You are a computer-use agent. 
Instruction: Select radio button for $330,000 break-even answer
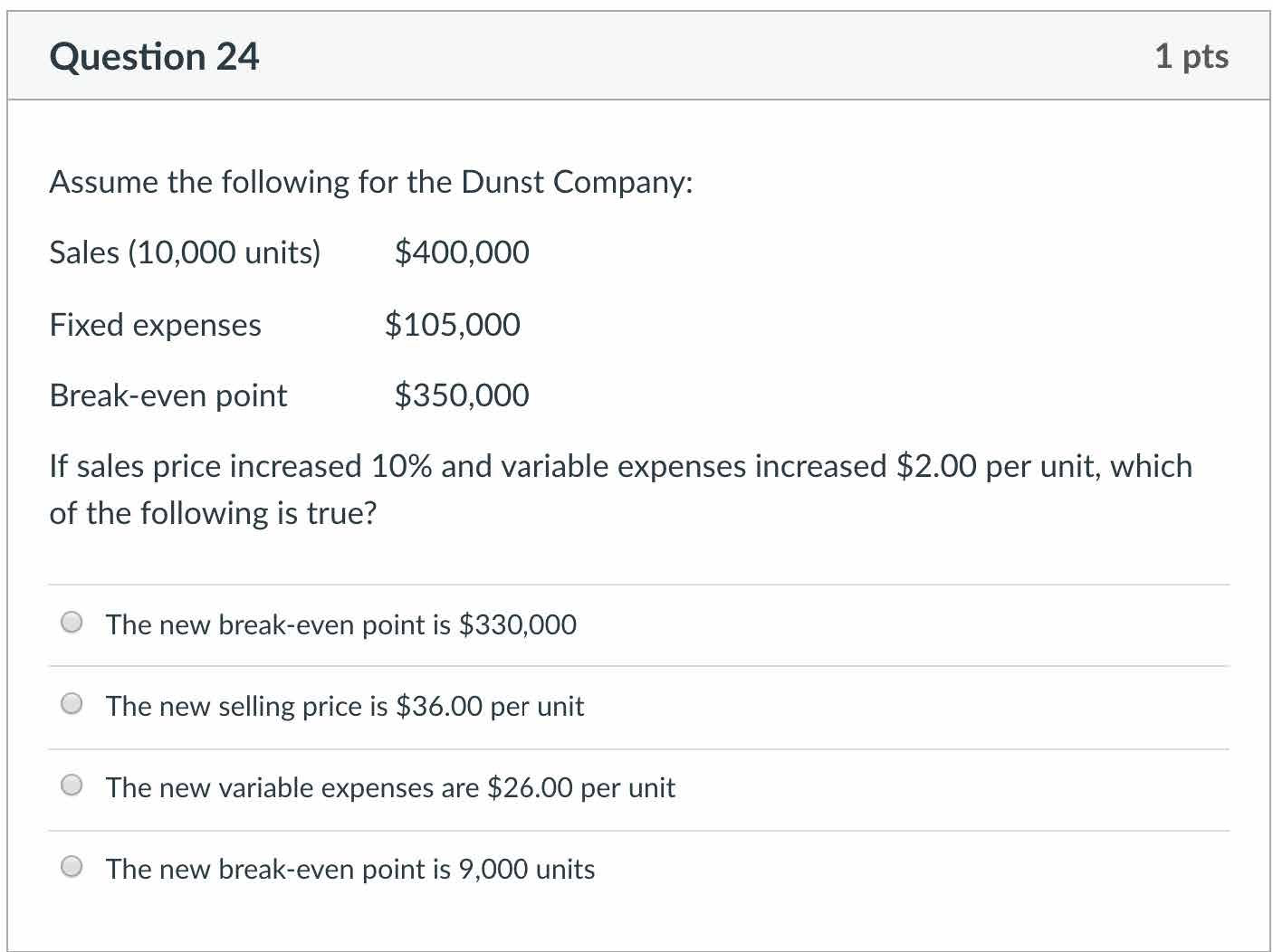[x=72, y=623]
